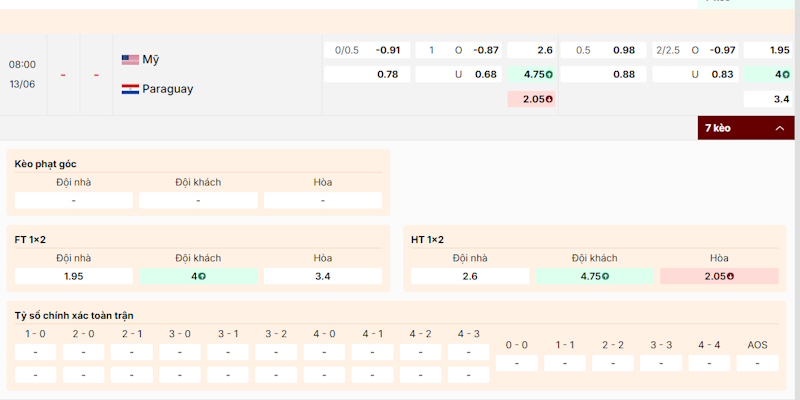Viewport: 800px width, 400px height.
Task: Select HT 1×2 Đội nhà odds 2.6
Action: (470, 276)
